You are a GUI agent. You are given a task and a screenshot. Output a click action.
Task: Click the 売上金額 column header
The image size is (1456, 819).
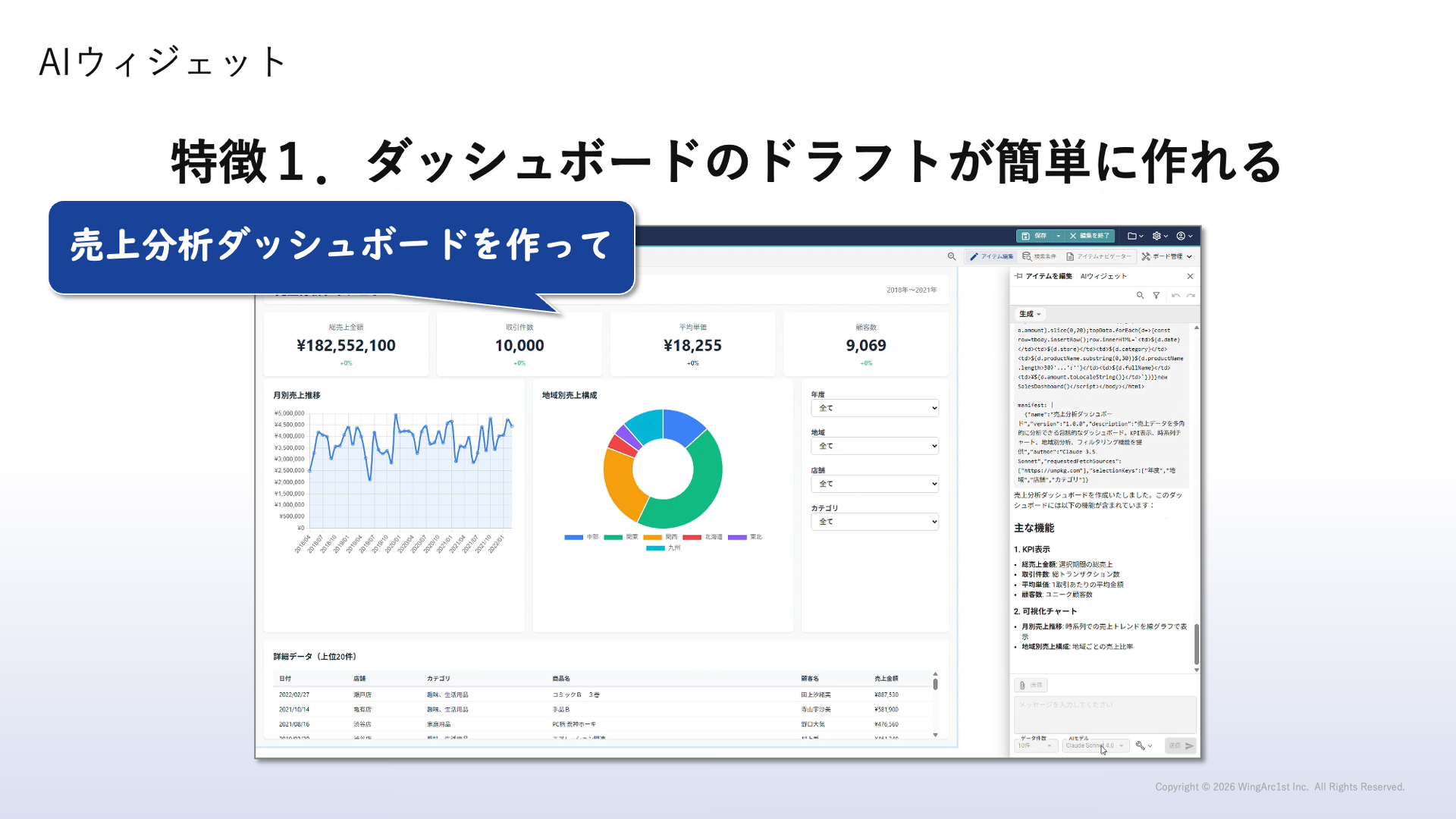tap(886, 679)
